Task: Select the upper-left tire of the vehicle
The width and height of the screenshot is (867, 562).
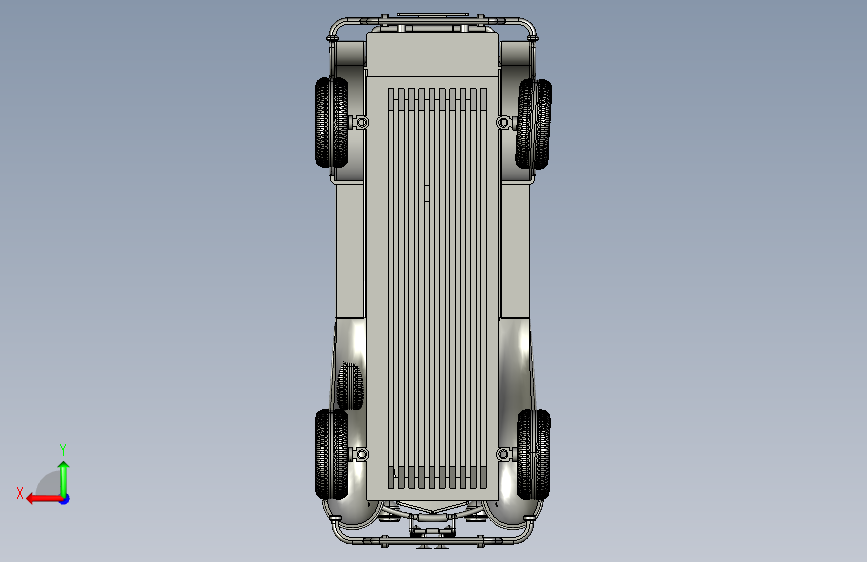Action: tap(332, 122)
